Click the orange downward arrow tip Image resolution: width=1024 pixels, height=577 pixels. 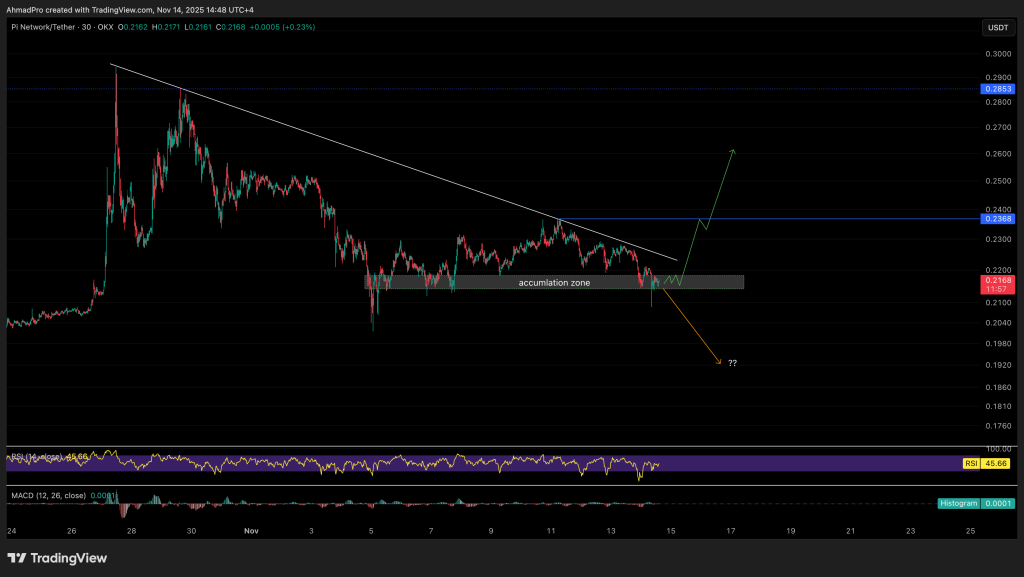719,362
